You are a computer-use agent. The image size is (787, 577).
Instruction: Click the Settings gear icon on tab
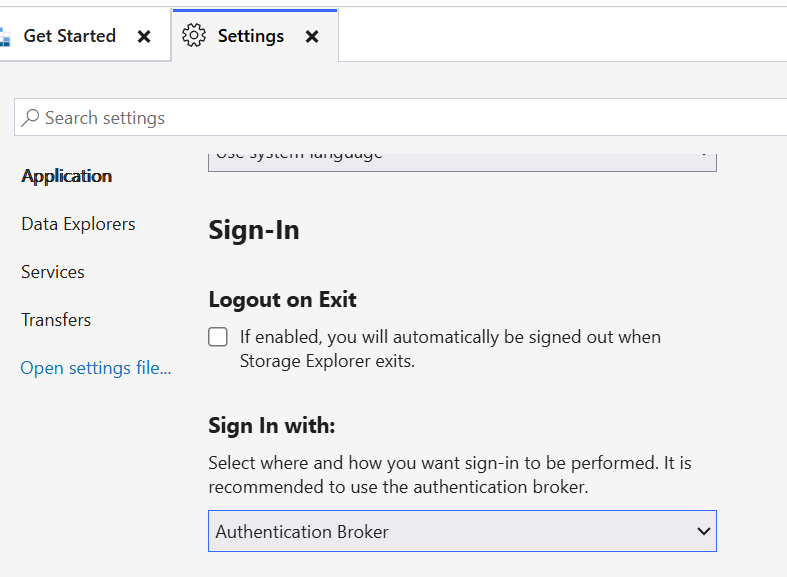[194, 36]
